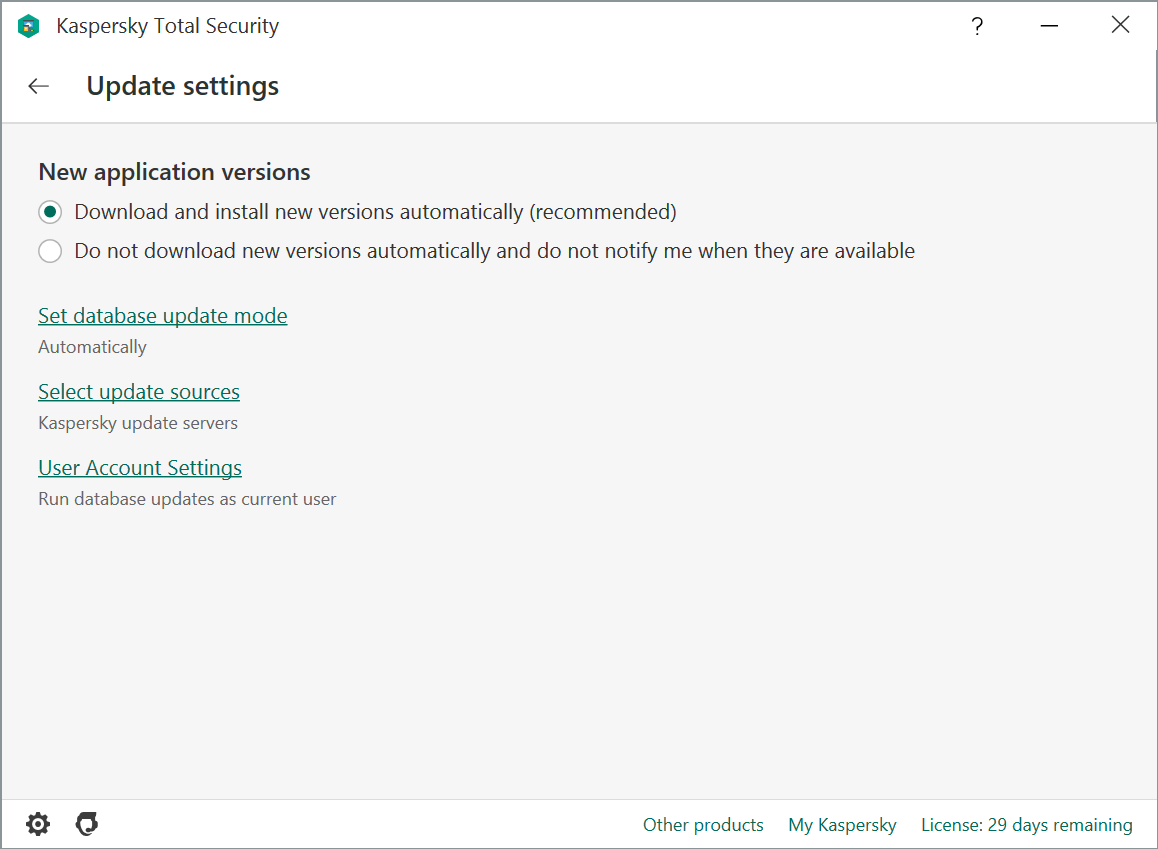
Task: Click the 'New application versions' heading
Action: click(x=174, y=172)
